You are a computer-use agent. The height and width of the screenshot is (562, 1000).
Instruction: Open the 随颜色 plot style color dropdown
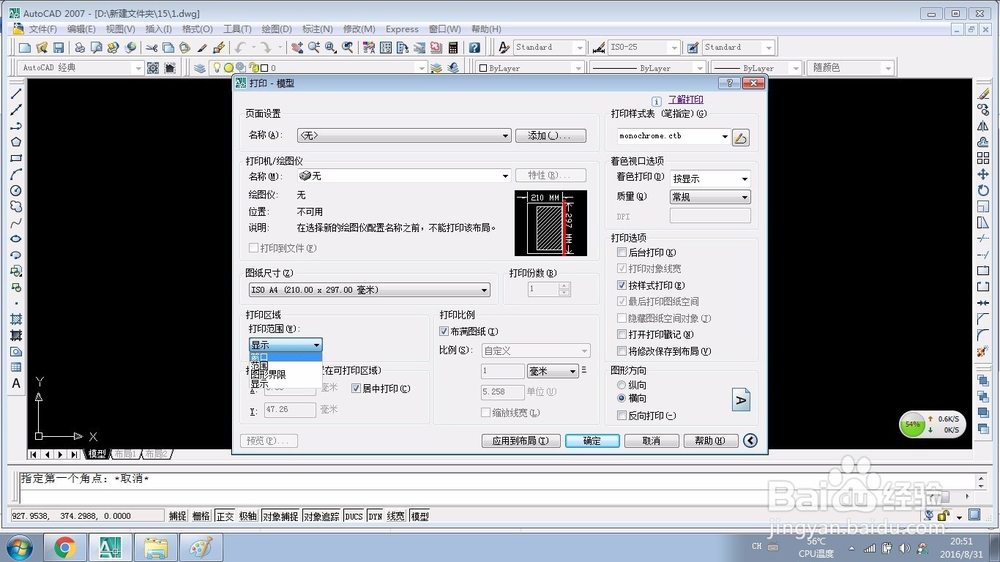(851, 68)
